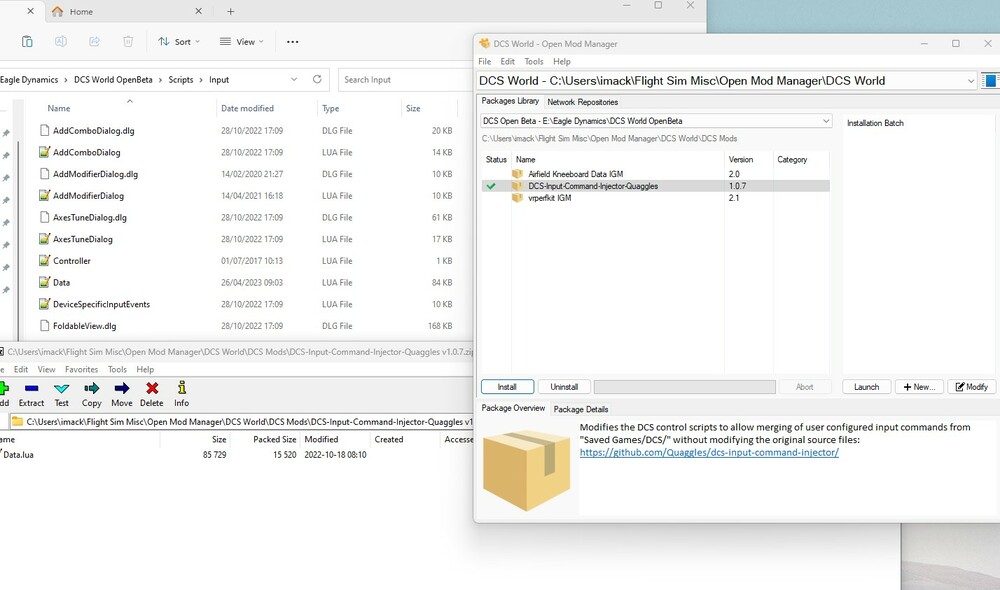Open the Quaggles GitHub link
The height and width of the screenshot is (590, 1000).
pyautogui.click(x=709, y=452)
